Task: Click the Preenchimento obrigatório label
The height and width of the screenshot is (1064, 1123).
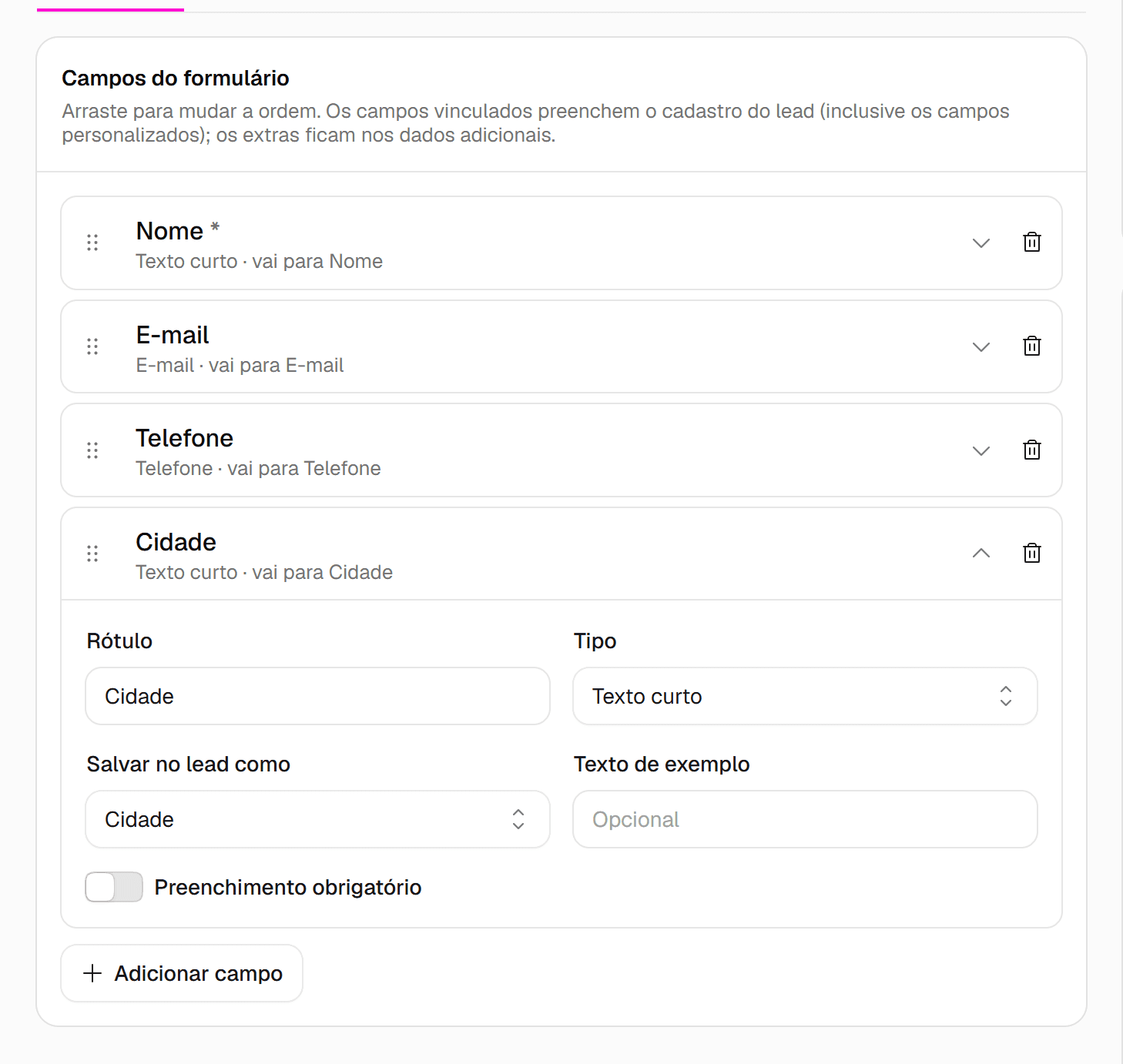Action: 288,888
